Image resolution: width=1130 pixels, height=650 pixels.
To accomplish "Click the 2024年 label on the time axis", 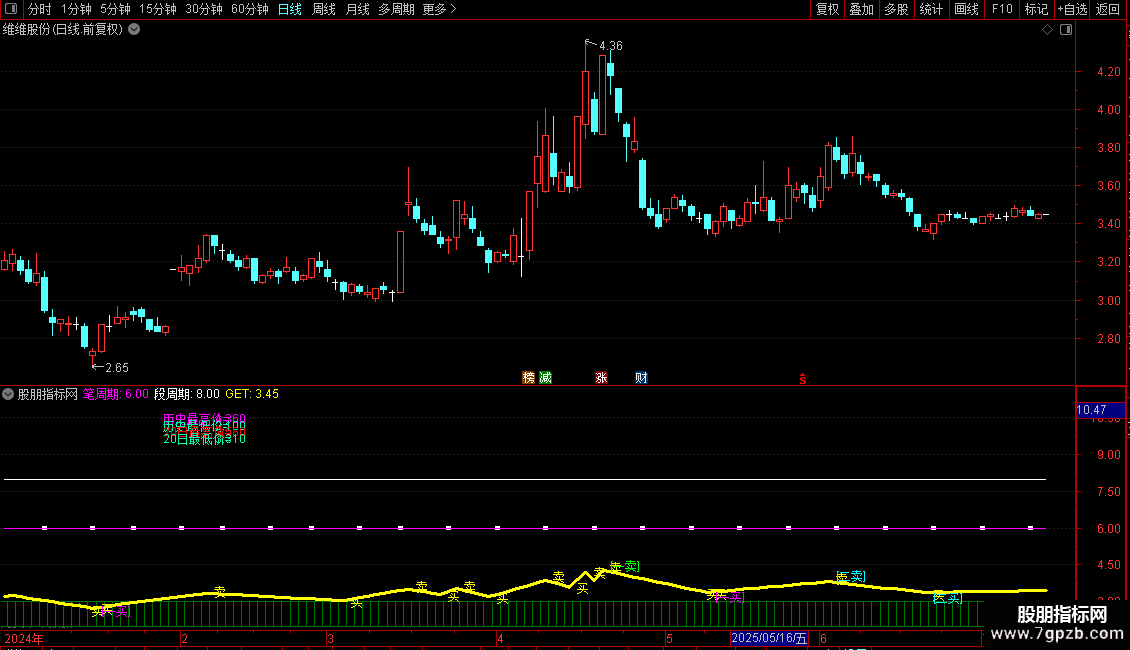I will [24, 639].
